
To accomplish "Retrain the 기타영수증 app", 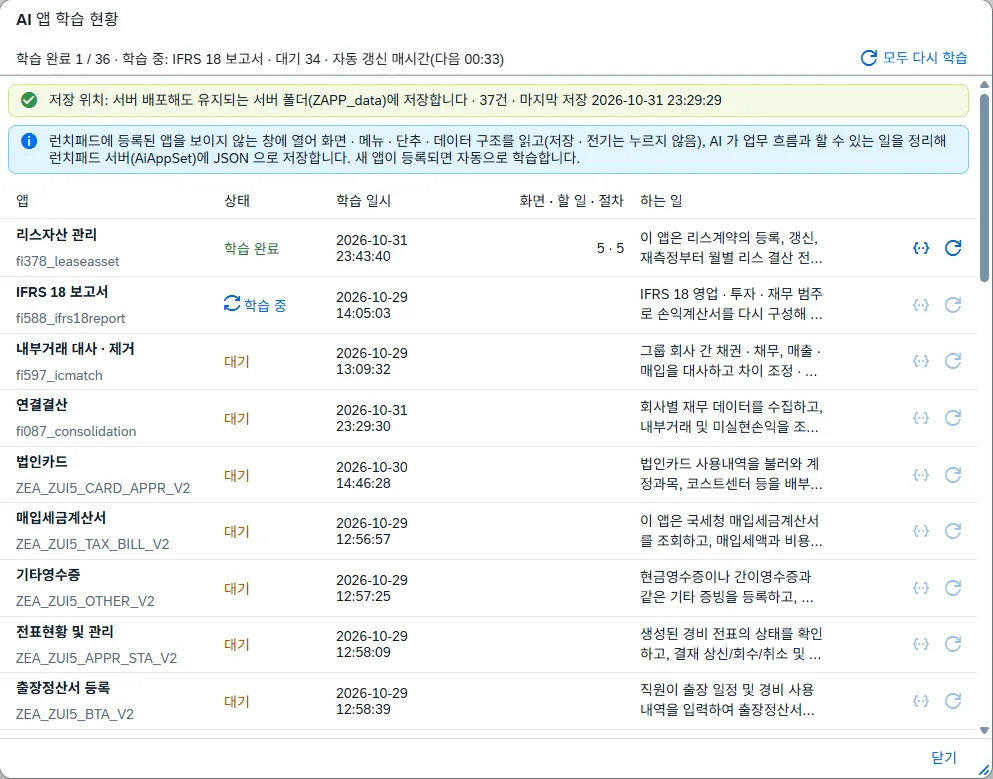I will pyautogui.click(x=953, y=588).
